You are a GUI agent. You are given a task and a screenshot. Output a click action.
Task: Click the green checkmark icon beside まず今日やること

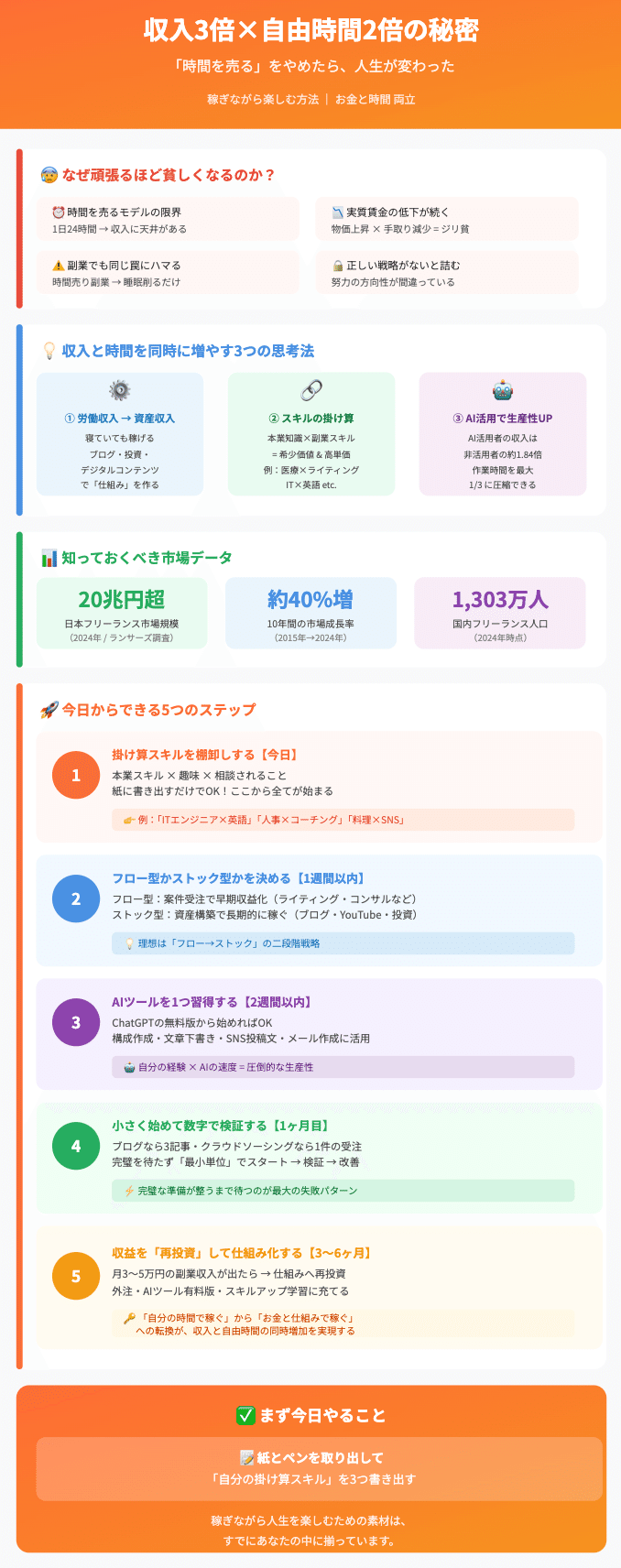tap(245, 1415)
